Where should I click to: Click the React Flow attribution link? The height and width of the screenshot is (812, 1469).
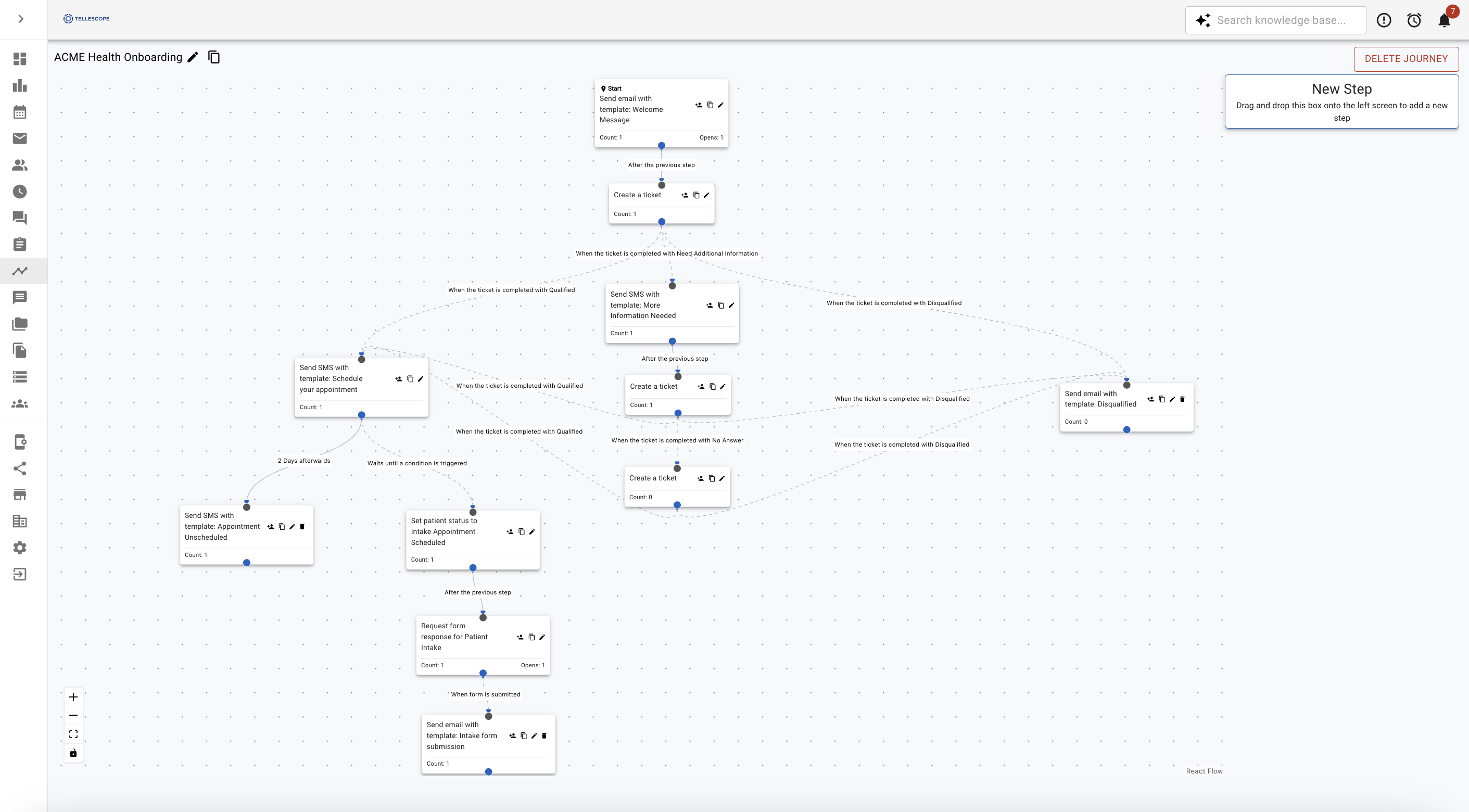click(1204, 771)
